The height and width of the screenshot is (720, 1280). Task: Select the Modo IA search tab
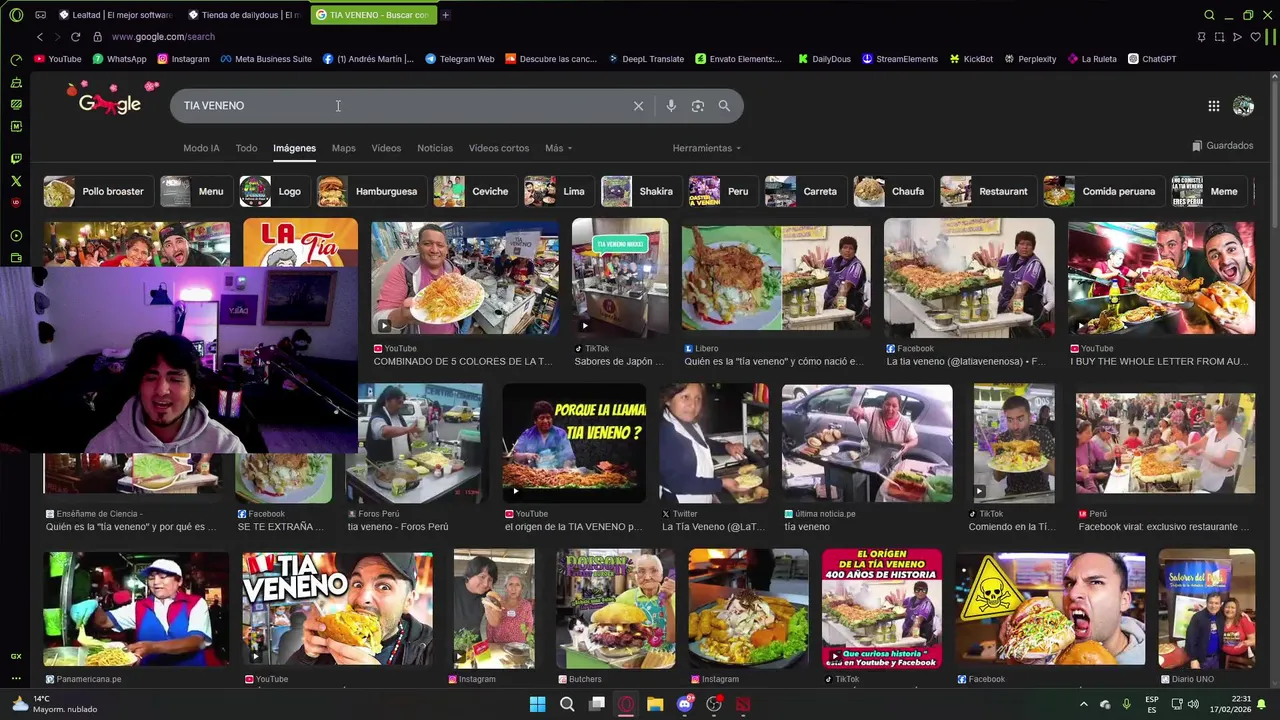[201, 148]
